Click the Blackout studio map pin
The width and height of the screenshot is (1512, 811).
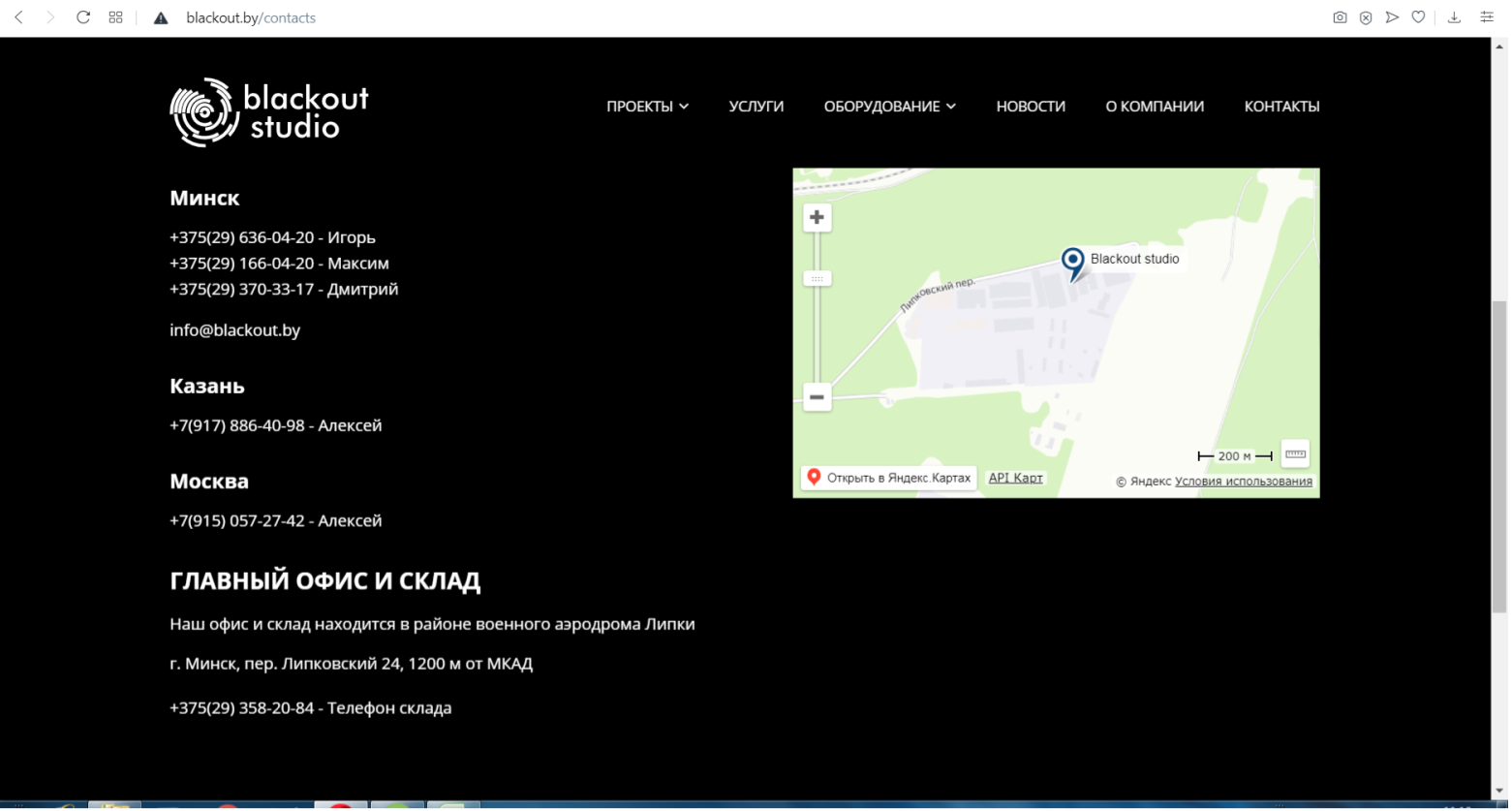click(1072, 264)
